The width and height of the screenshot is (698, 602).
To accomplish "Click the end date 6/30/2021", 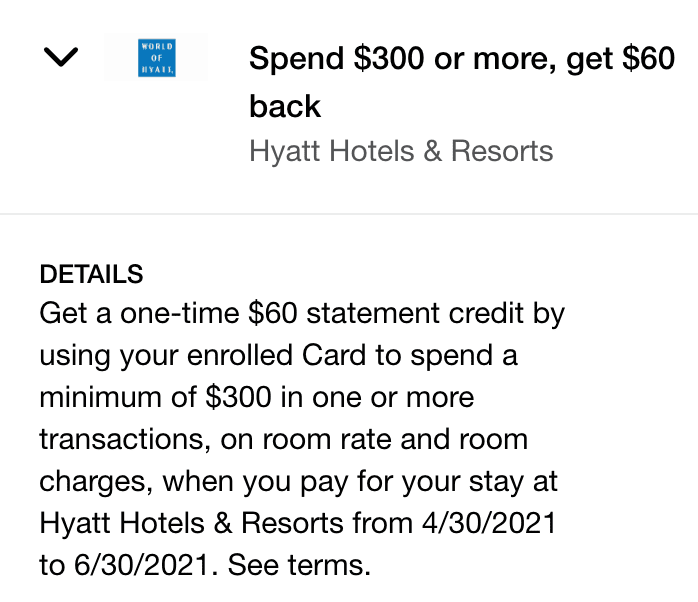I will 141,565.
